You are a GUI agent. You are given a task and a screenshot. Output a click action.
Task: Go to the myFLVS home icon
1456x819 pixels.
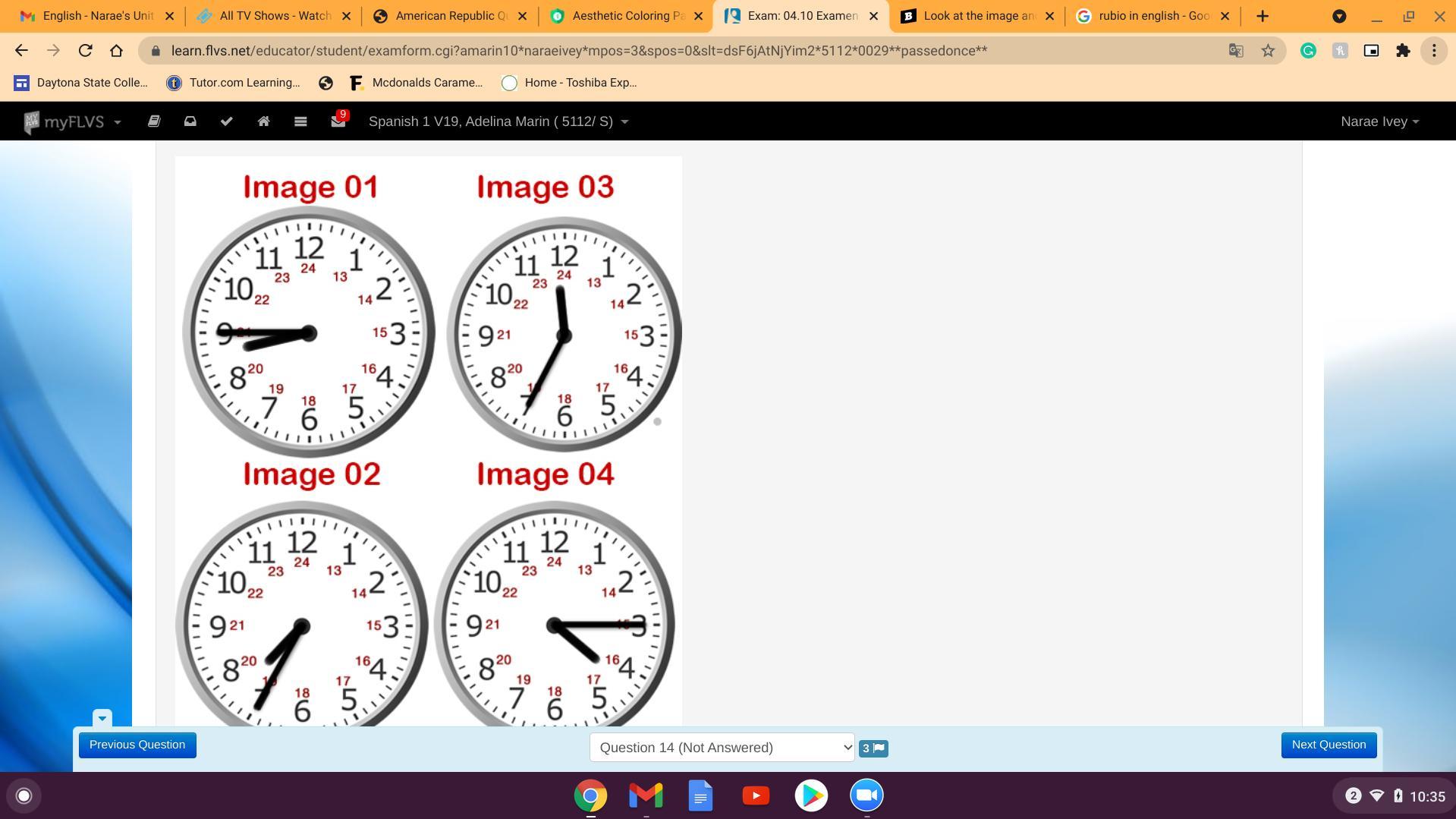point(264,121)
